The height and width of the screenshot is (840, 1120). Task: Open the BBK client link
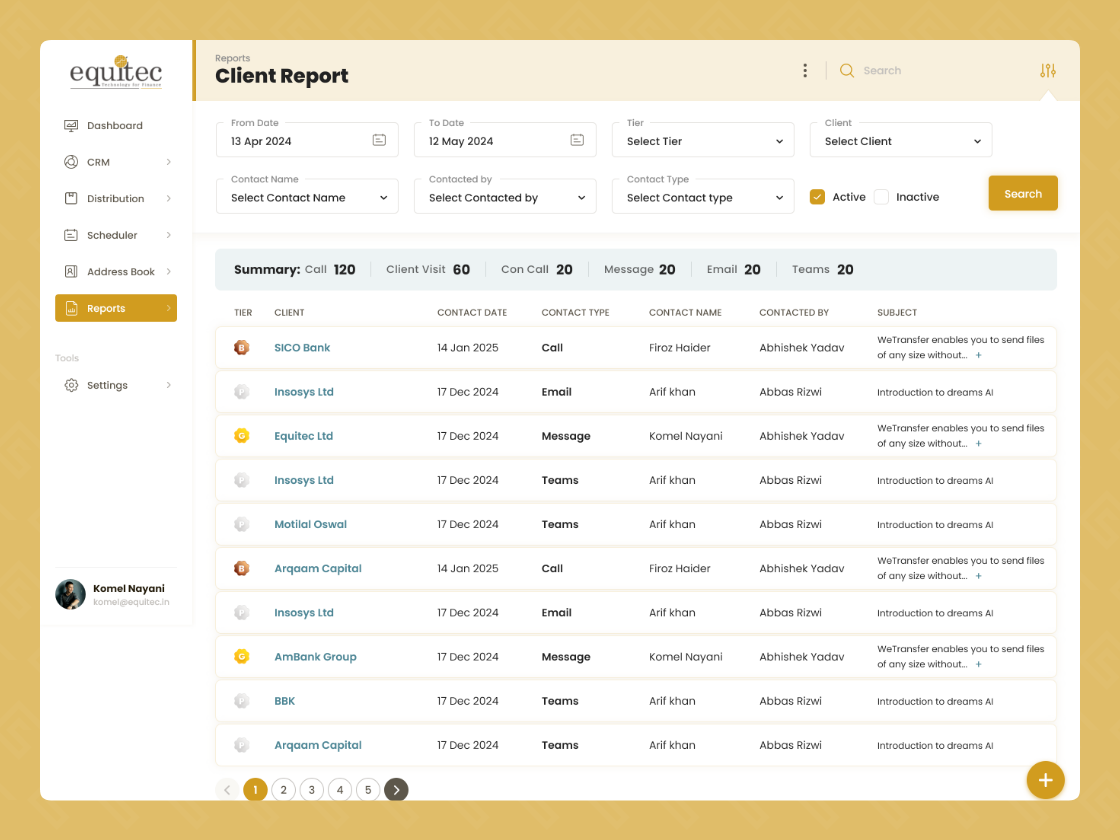pyautogui.click(x=284, y=701)
